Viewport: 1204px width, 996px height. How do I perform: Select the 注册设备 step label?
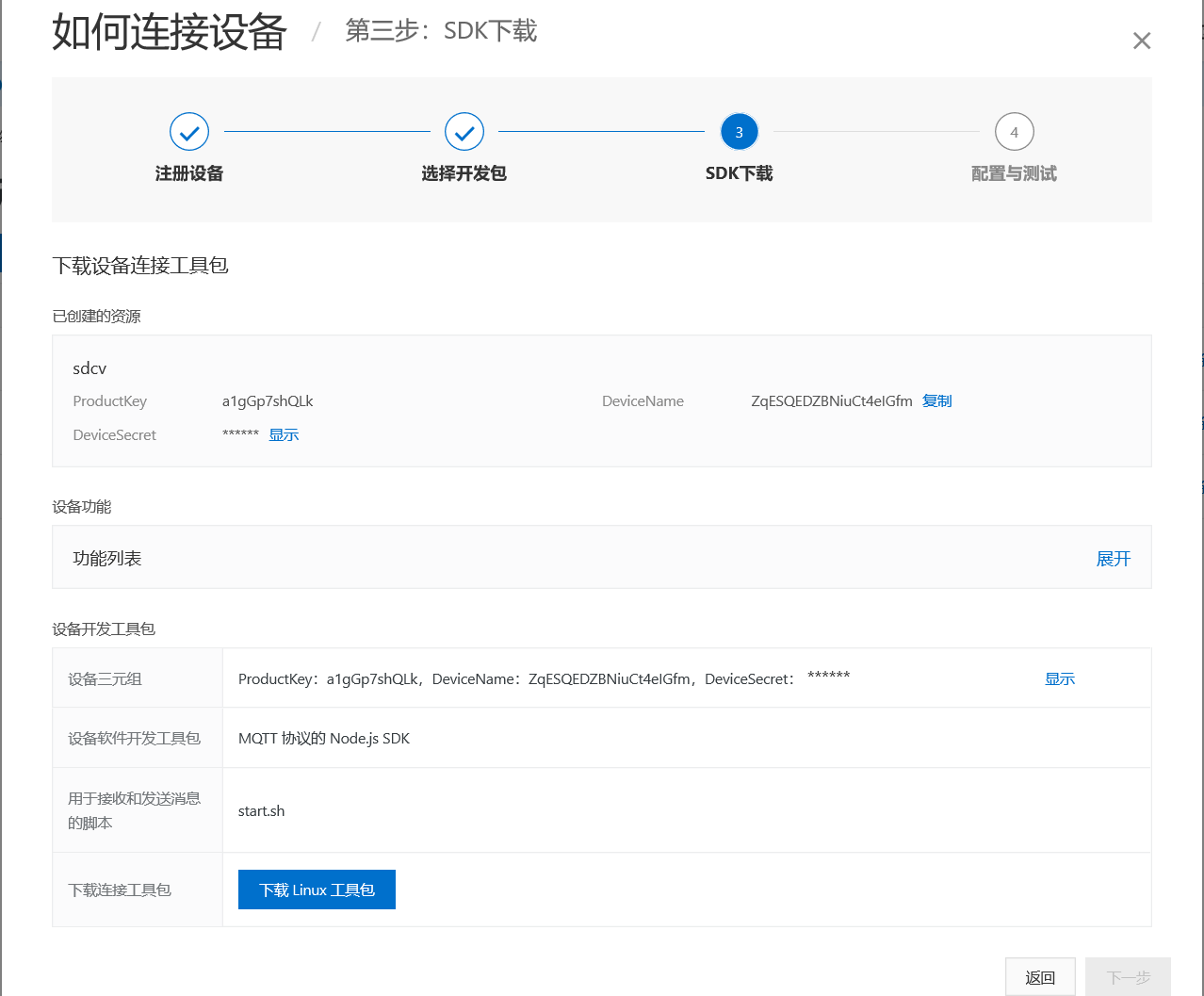(x=189, y=173)
